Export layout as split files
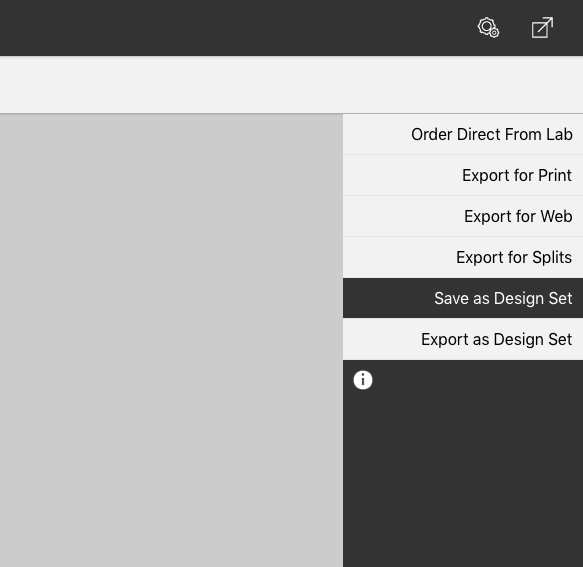The height and width of the screenshot is (567, 583). 463,257
